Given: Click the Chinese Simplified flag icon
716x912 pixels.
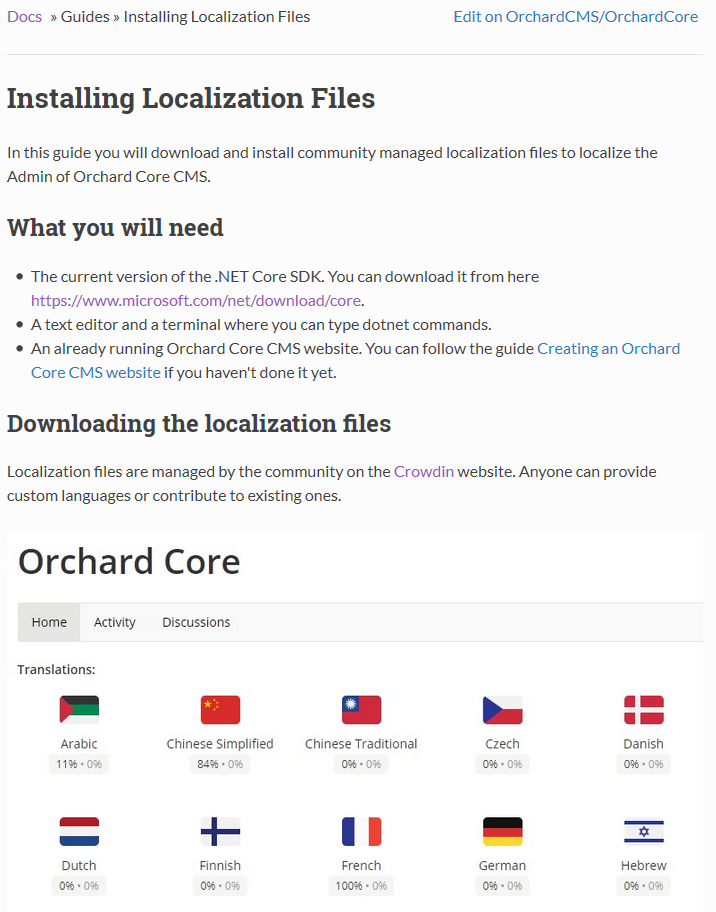Looking at the screenshot, I should (220, 709).
